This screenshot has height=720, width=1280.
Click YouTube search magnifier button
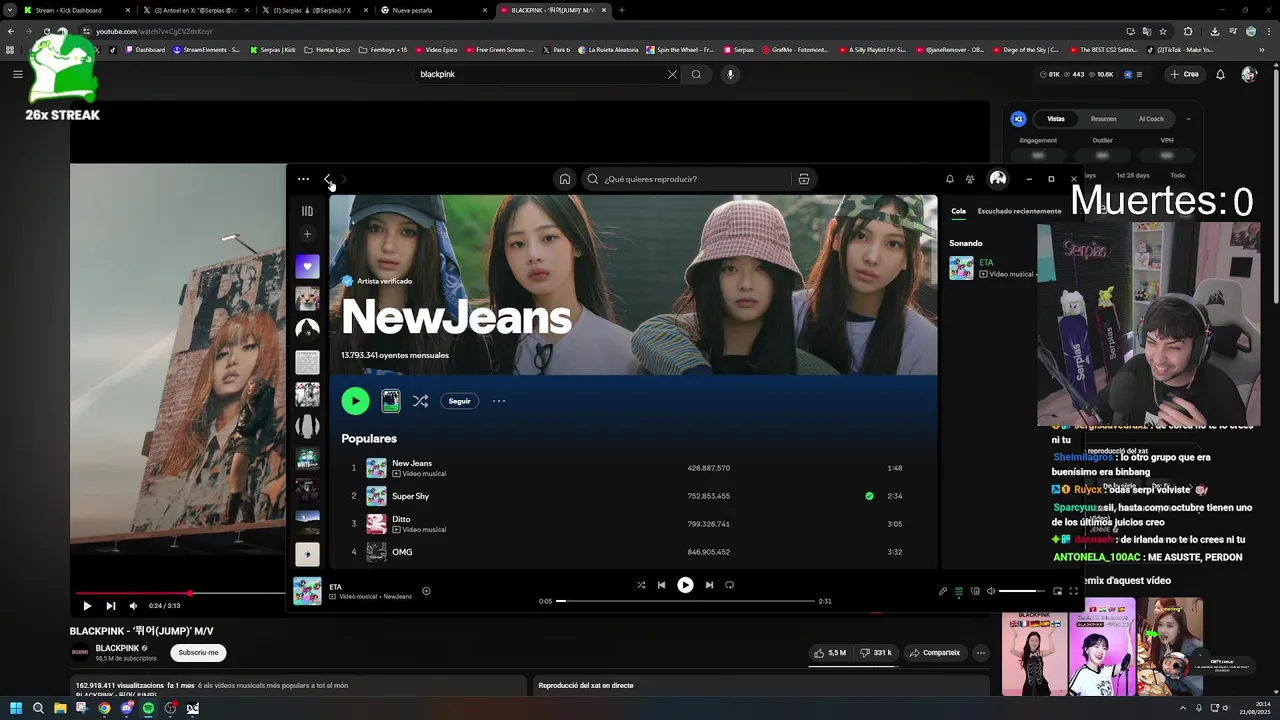tap(696, 74)
